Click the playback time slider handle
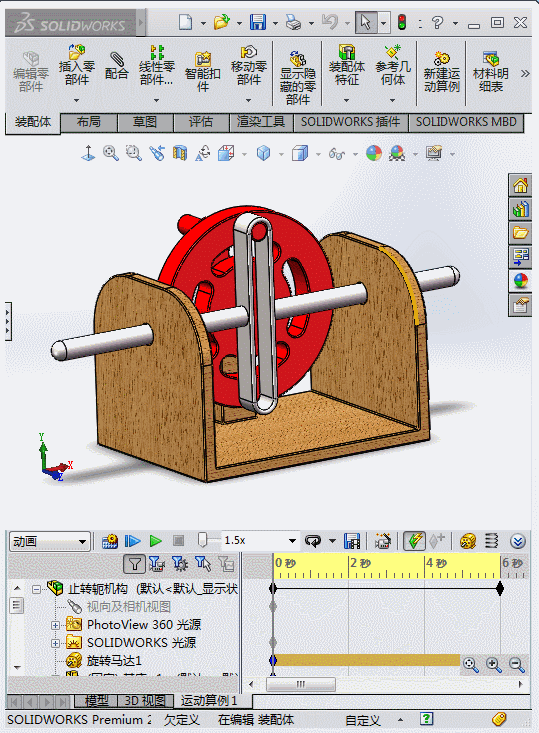539x733 pixels. (202, 540)
